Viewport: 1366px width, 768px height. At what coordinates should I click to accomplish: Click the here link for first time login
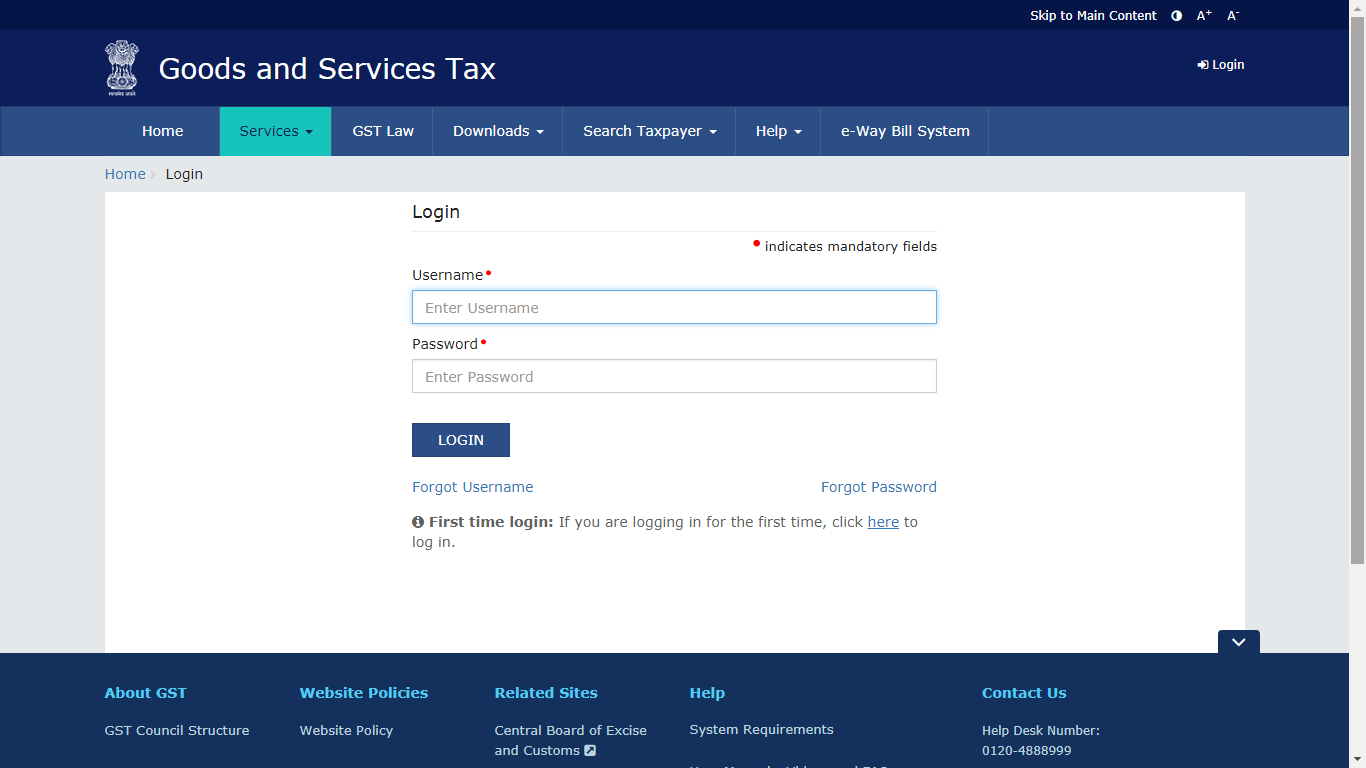pos(883,521)
